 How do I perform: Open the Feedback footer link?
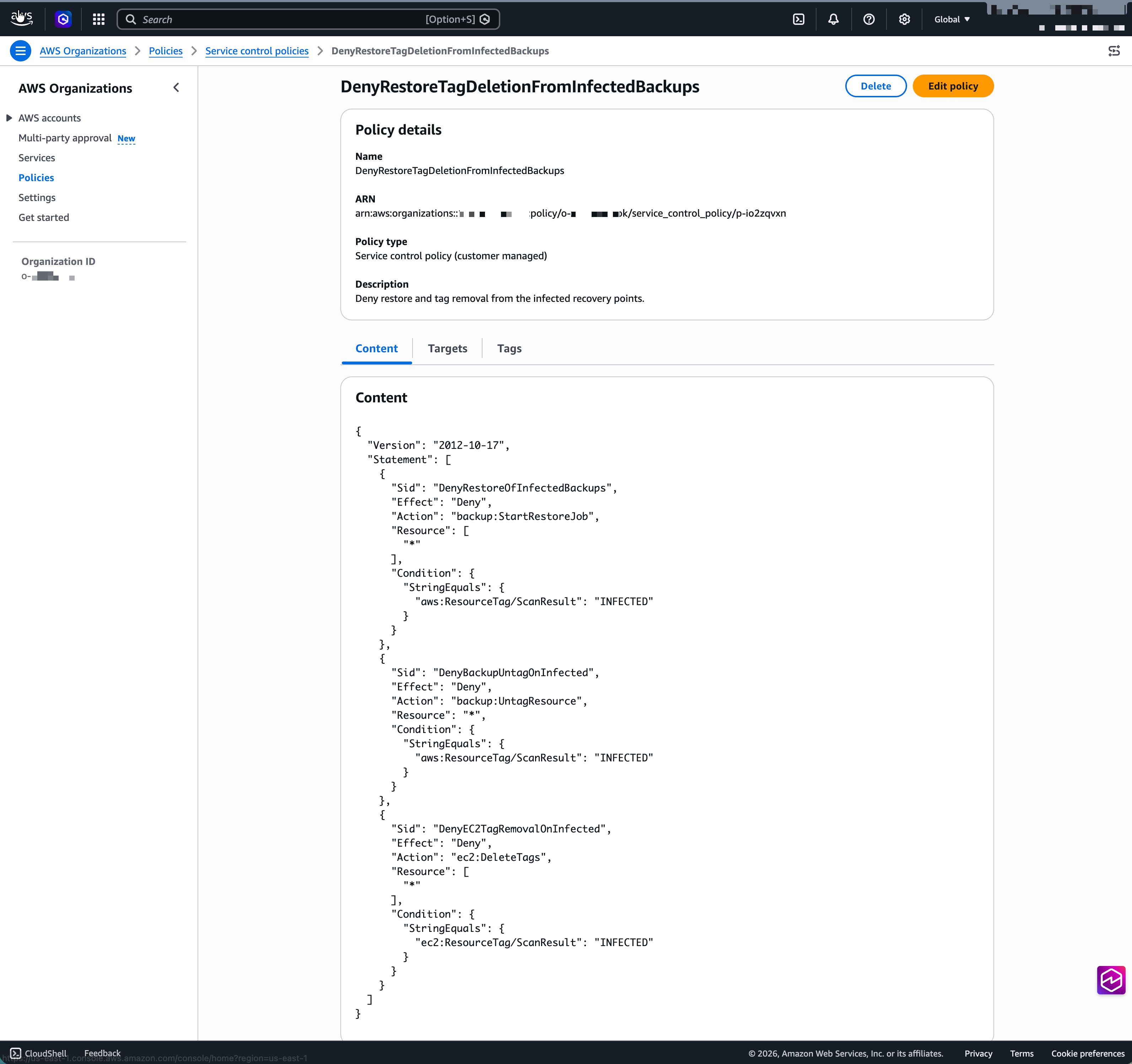point(102,1053)
